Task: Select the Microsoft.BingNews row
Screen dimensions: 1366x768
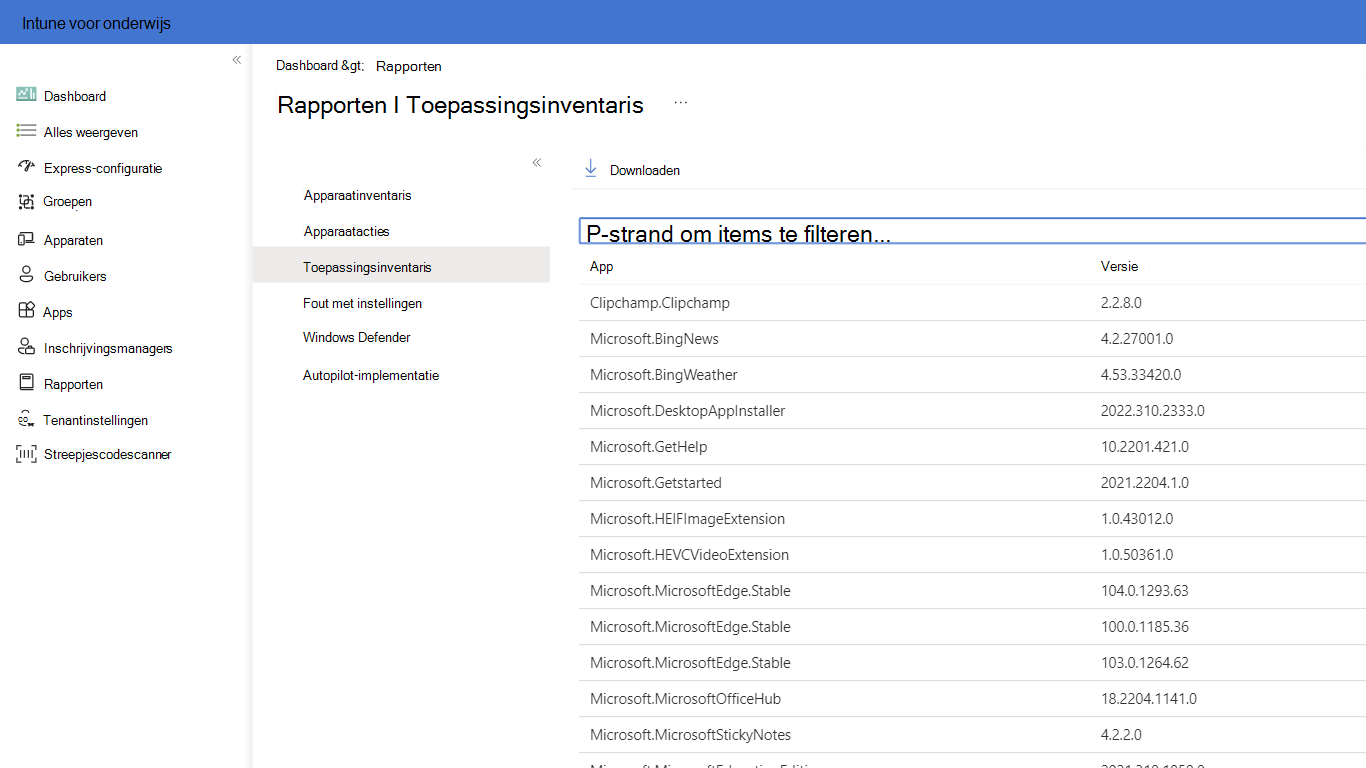Action: [972, 339]
